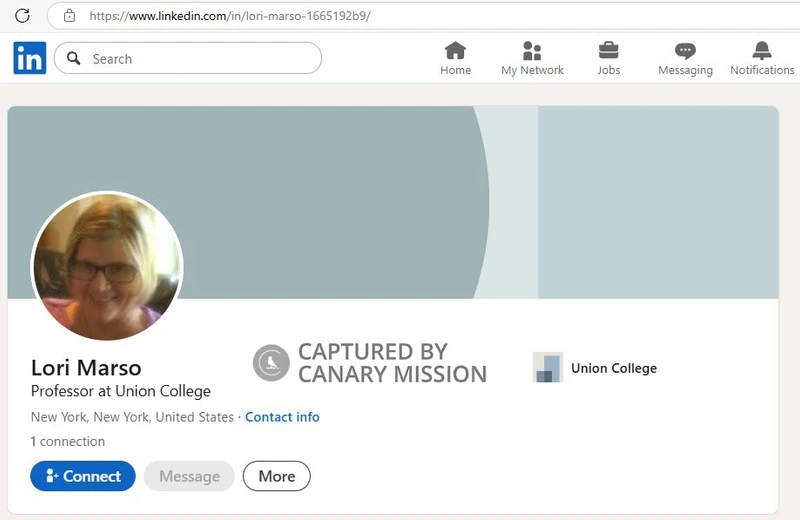Go to Home in the navigation bar
Screen dimensions: 800x520
click(x=455, y=59)
